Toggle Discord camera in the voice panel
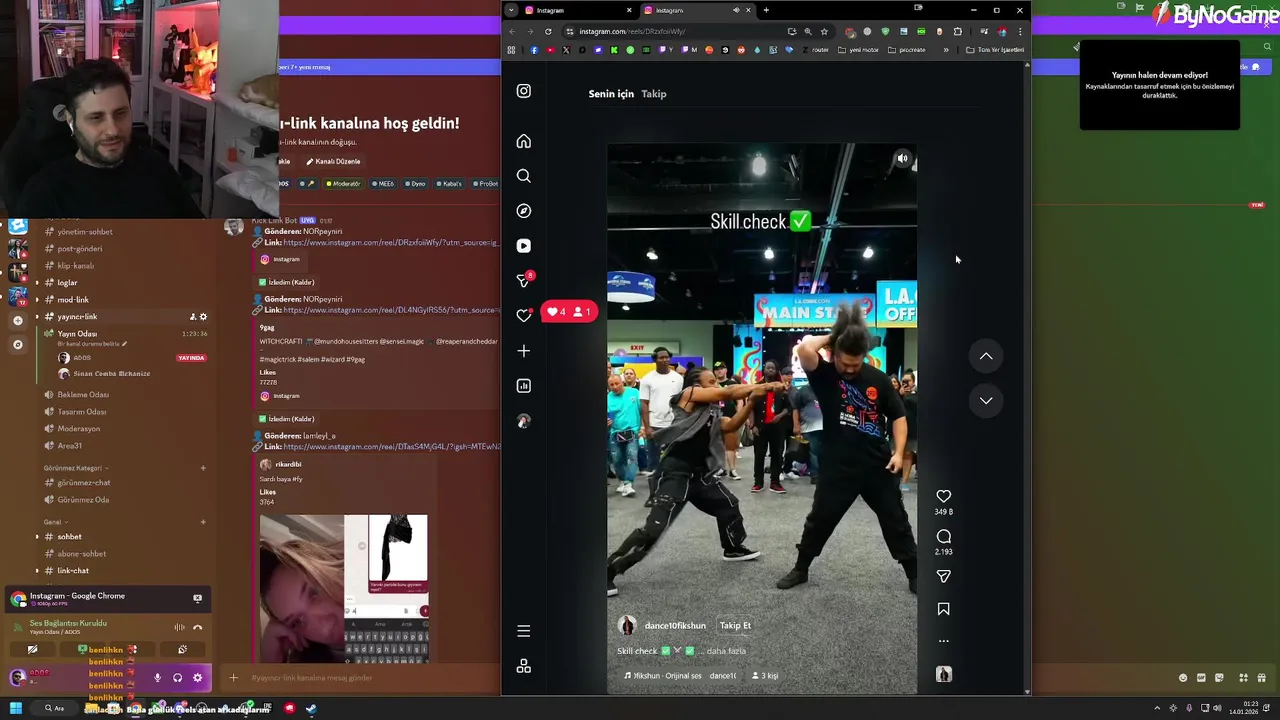 click(32, 650)
